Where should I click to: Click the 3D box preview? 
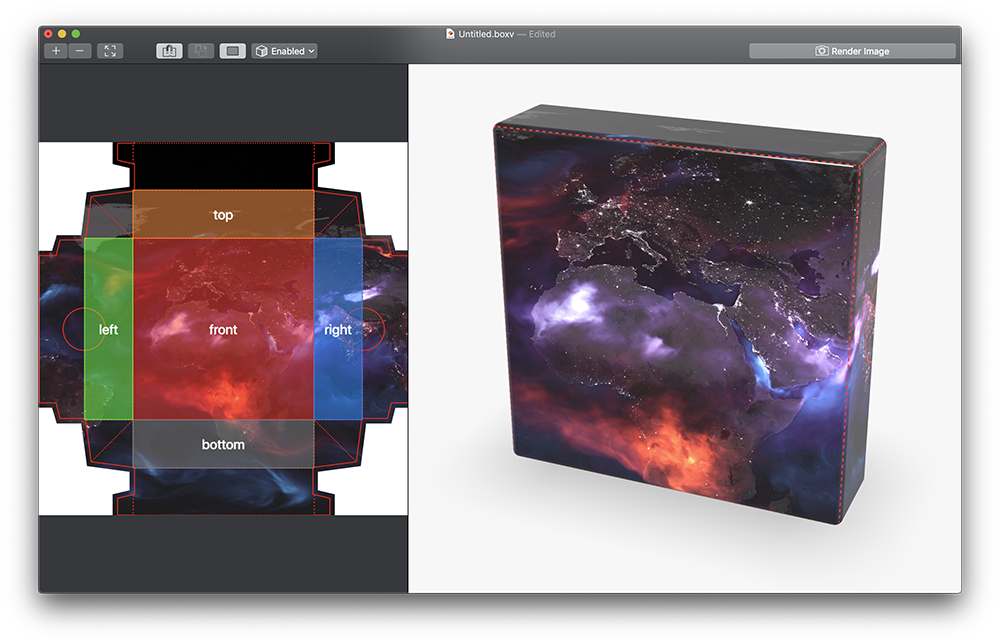pyautogui.click(x=689, y=314)
